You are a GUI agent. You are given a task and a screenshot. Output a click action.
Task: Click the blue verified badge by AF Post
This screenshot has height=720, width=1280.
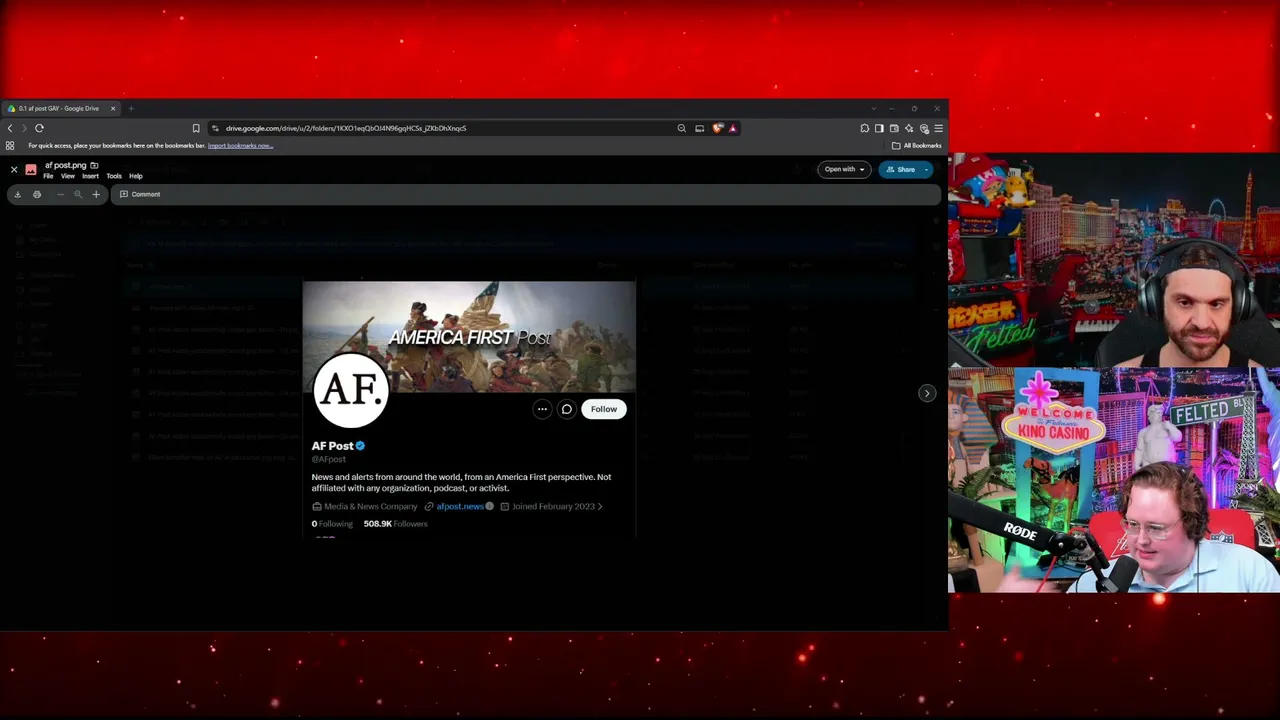(360, 446)
